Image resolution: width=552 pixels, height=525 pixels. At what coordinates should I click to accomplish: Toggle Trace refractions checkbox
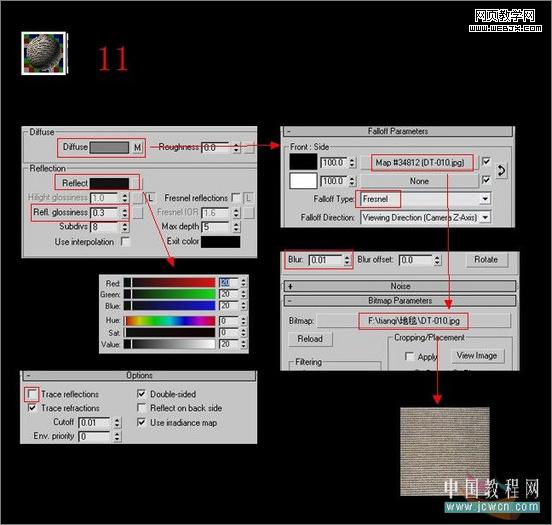coord(32,408)
